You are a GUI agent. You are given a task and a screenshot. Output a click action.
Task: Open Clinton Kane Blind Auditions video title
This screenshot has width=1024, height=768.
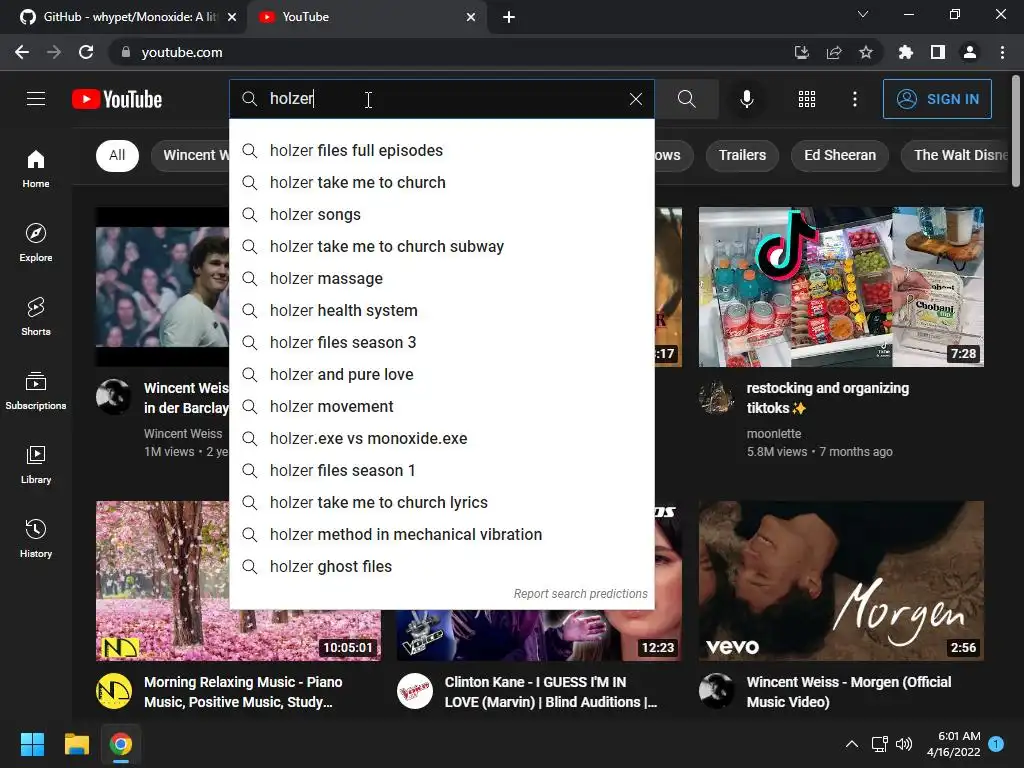coord(551,692)
